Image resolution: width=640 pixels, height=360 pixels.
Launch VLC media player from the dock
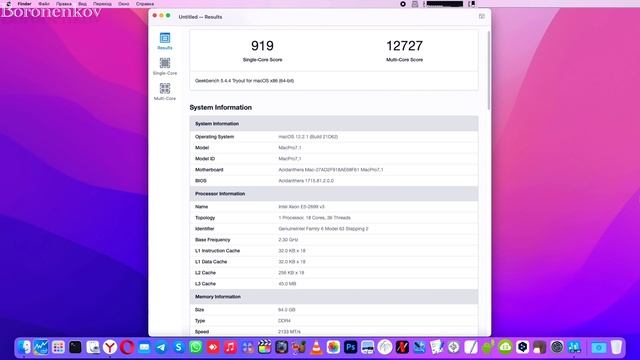click(316, 347)
